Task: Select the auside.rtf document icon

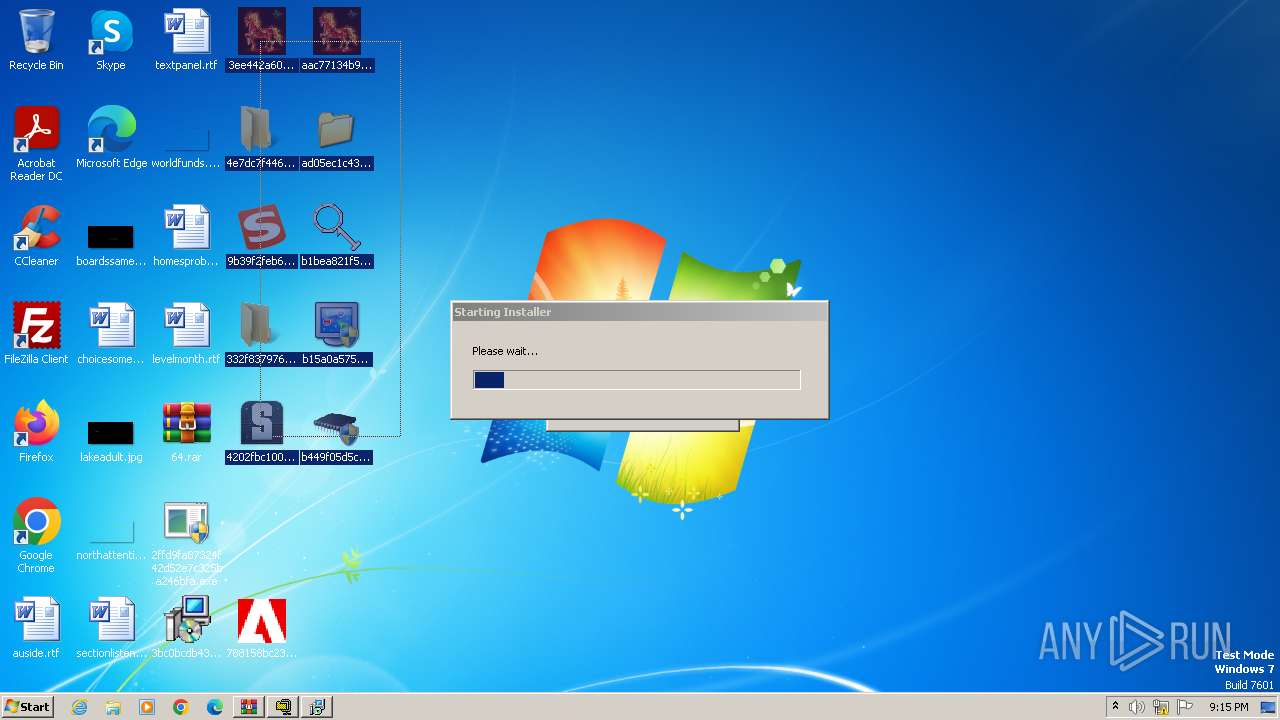Action: click(36, 628)
